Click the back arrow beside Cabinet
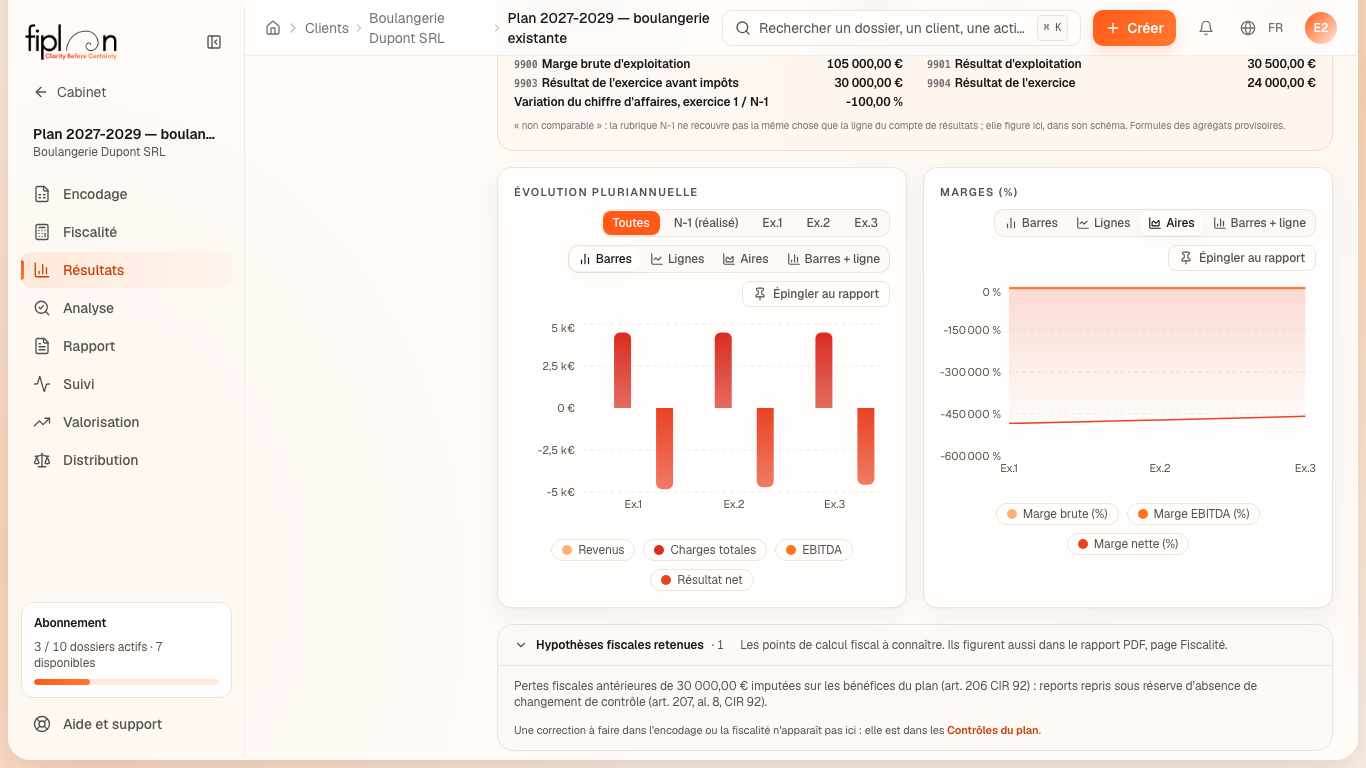 tap(41, 92)
